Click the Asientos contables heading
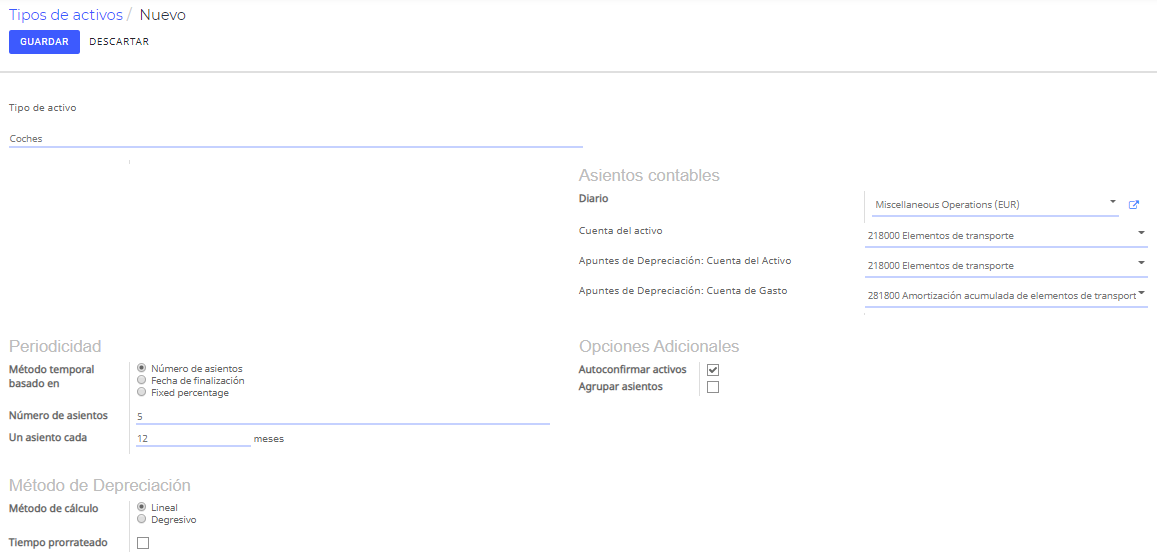 pyautogui.click(x=649, y=176)
